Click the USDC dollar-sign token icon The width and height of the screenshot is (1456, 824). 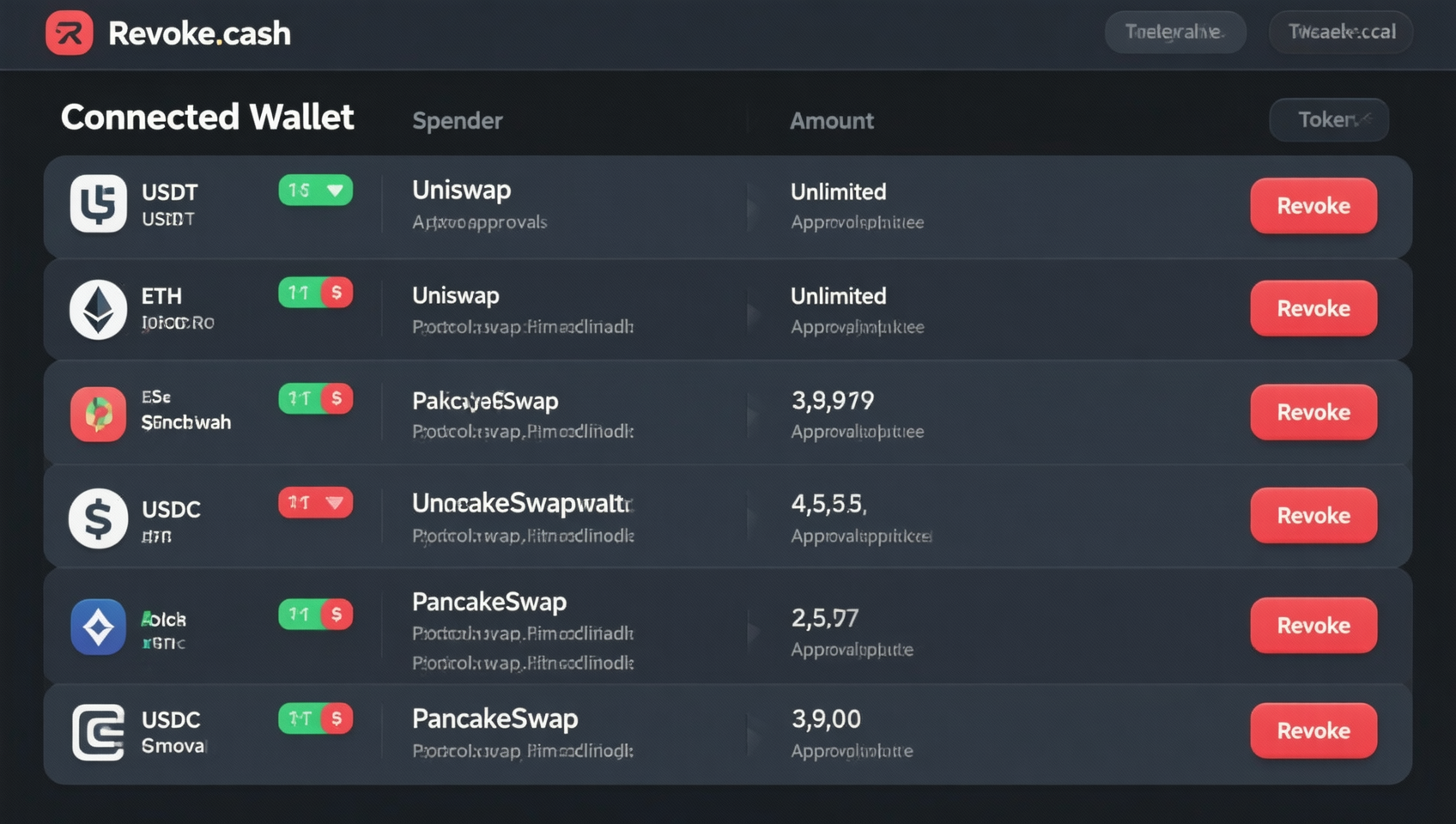tap(98, 518)
